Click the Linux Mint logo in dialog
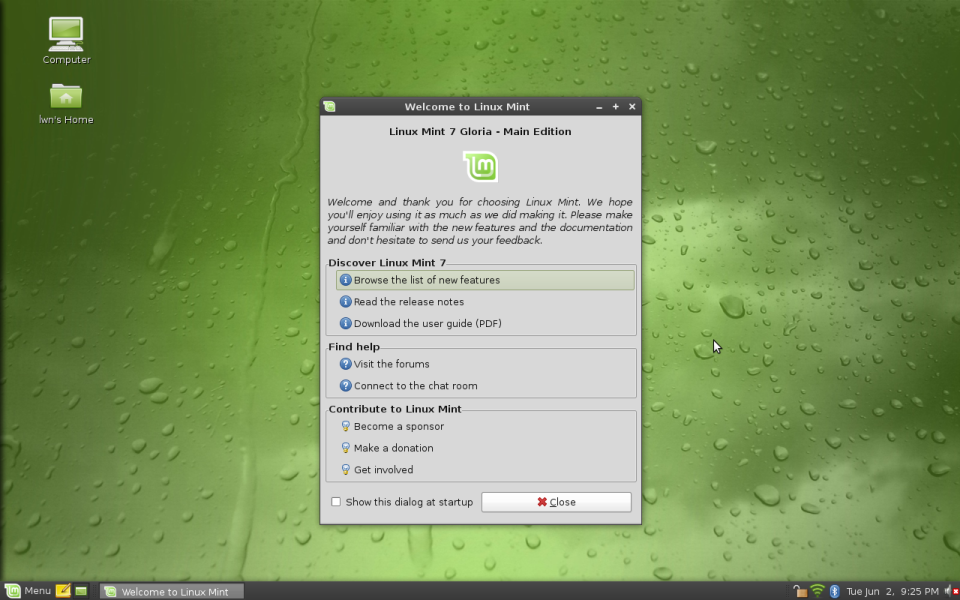The height and width of the screenshot is (600, 960). (x=480, y=166)
